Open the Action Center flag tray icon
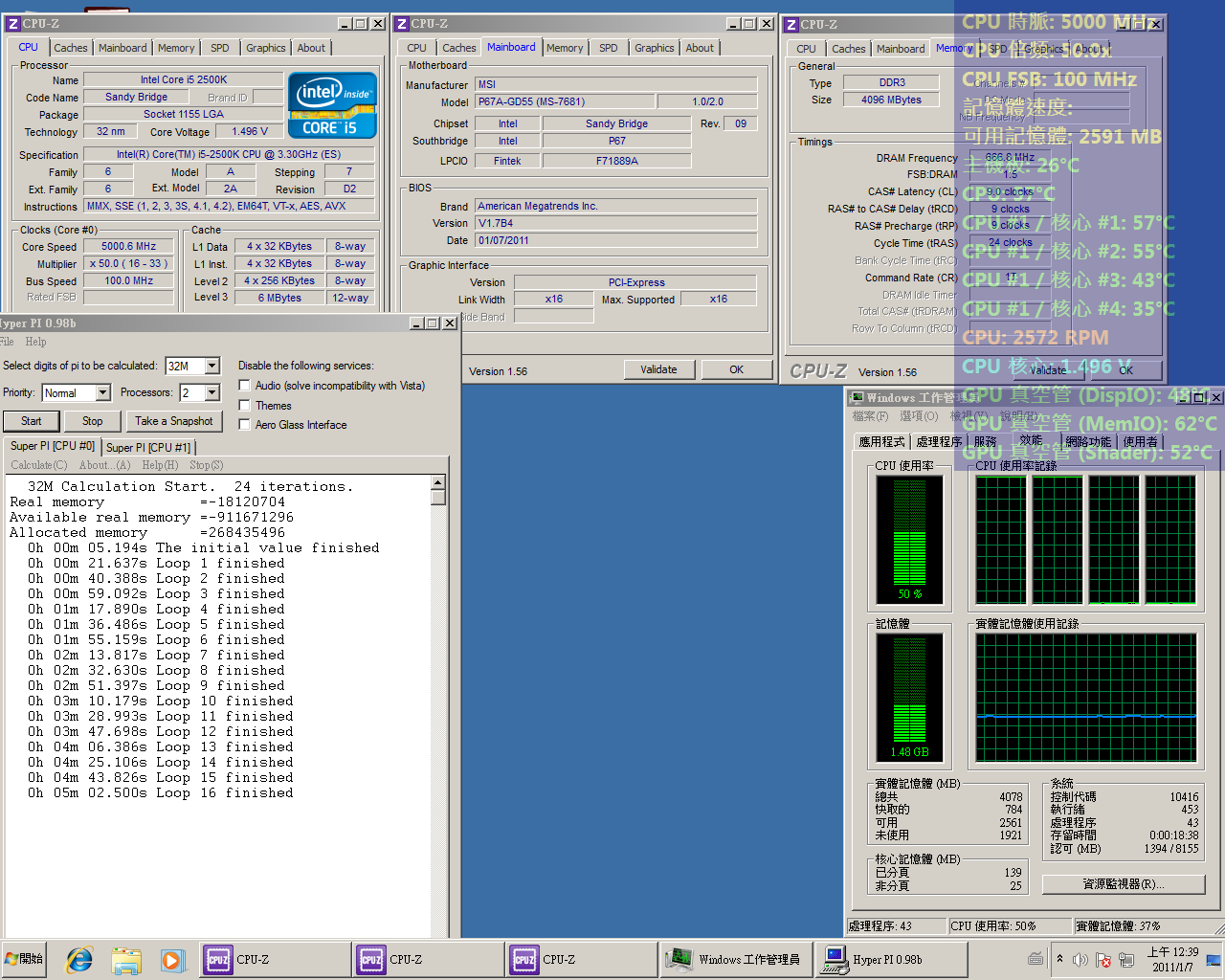The width and height of the screenshot is (1225, 980). [1103, 959]
